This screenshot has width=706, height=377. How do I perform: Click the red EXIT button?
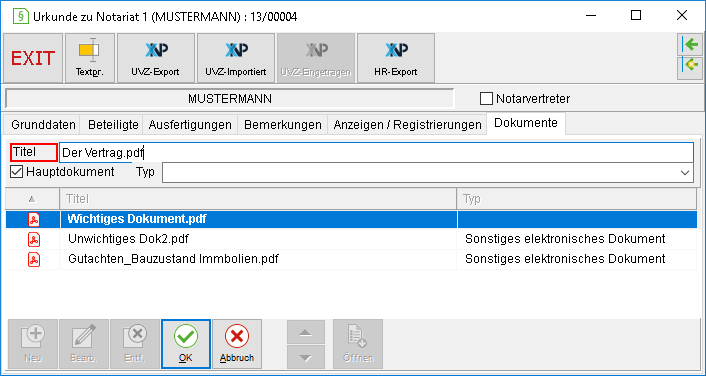(33, 58)
